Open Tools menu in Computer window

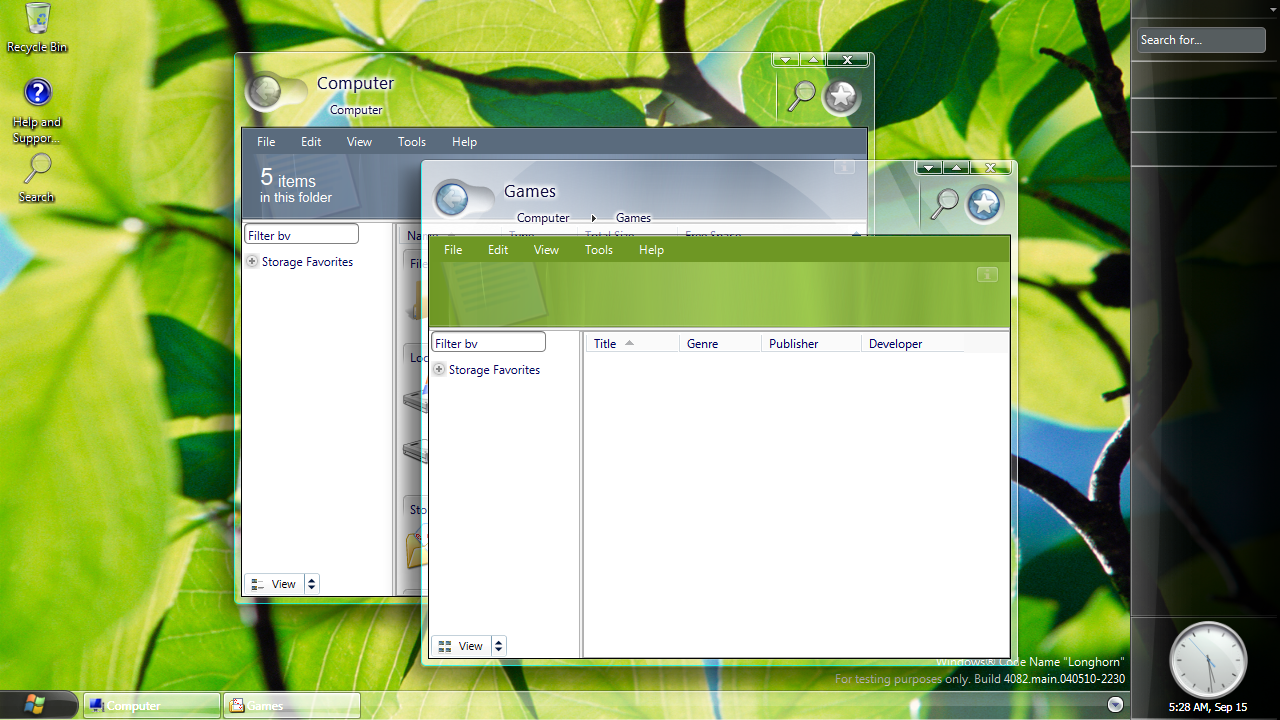coord(412,142)
